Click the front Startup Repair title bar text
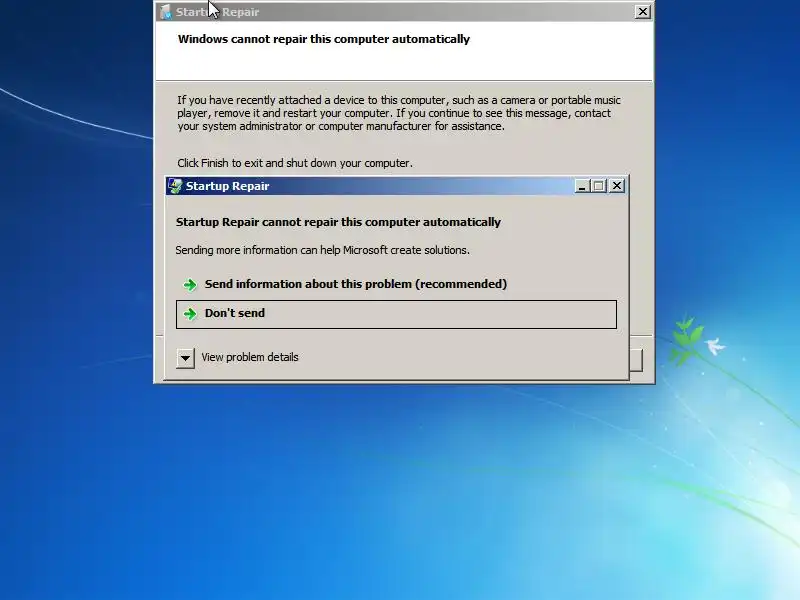 (x=228, y=186)
